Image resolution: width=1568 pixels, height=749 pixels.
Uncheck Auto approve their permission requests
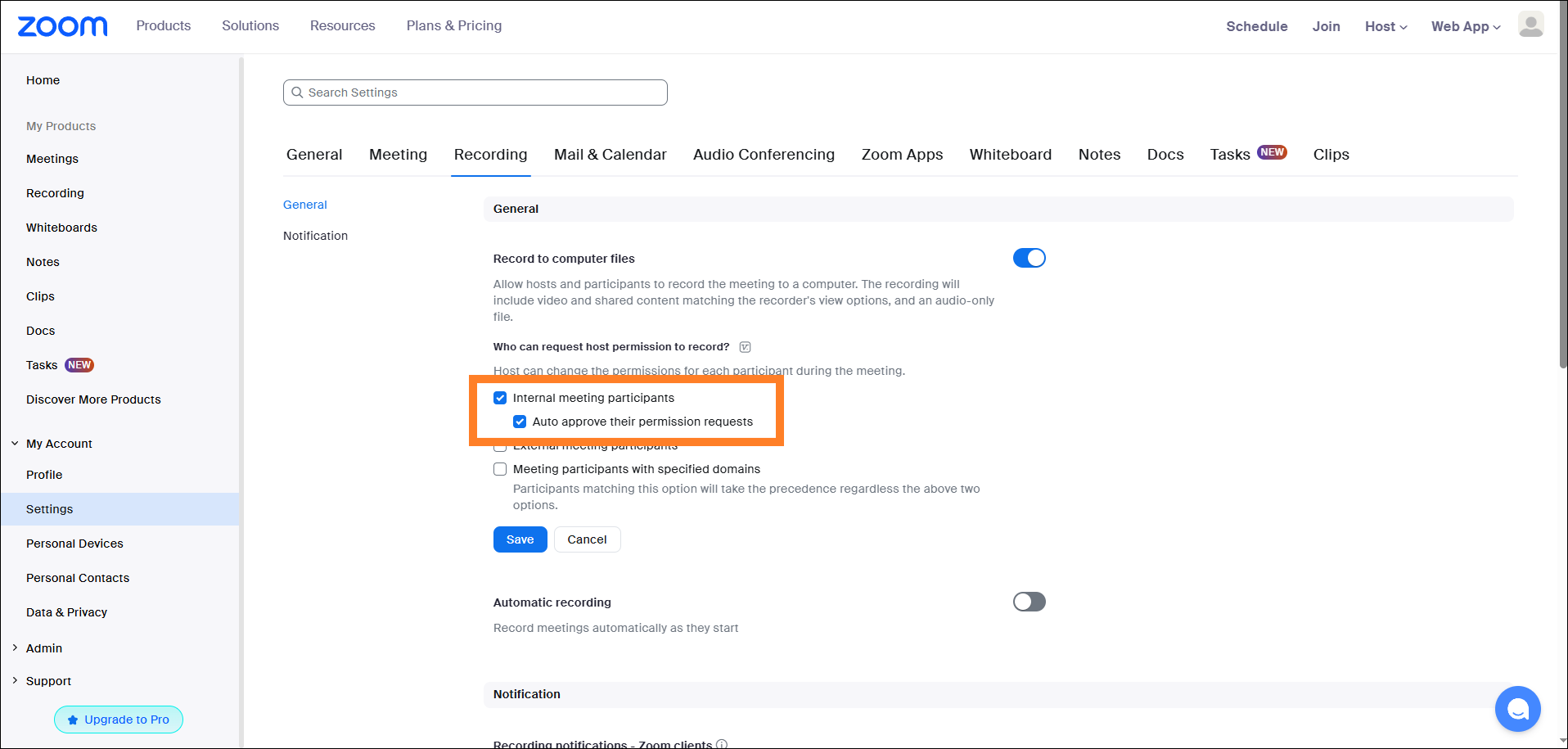coord(520,422)
